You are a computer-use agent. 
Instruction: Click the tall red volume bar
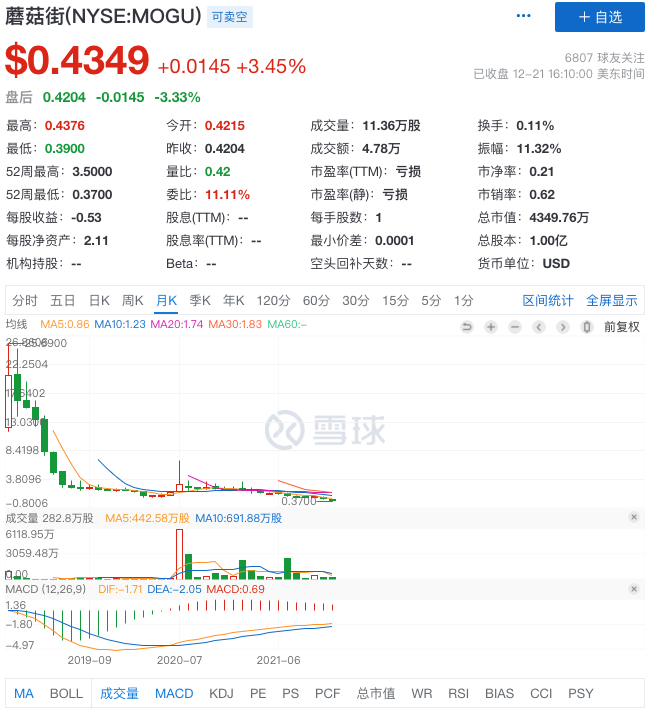pyautogui.click(x=179, y=554)
